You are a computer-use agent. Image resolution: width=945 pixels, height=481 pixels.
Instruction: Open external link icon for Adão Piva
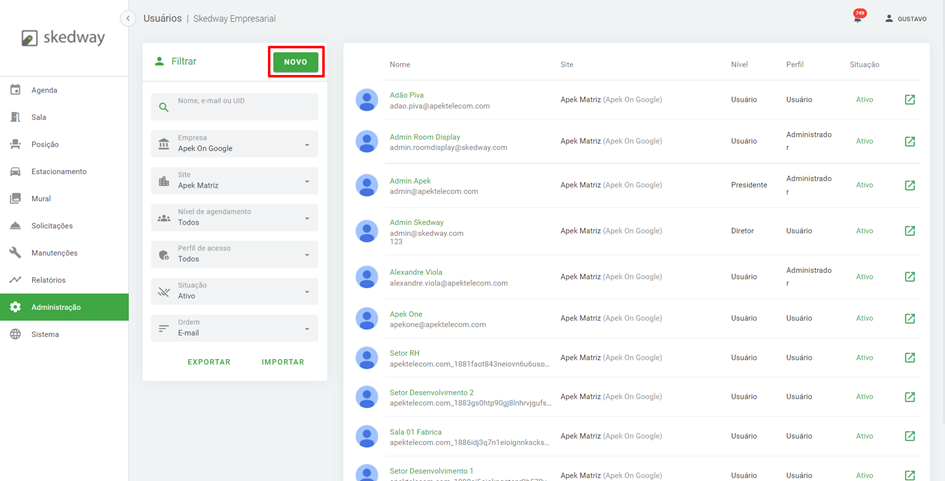pyautogui.click(x=909, y=100)
